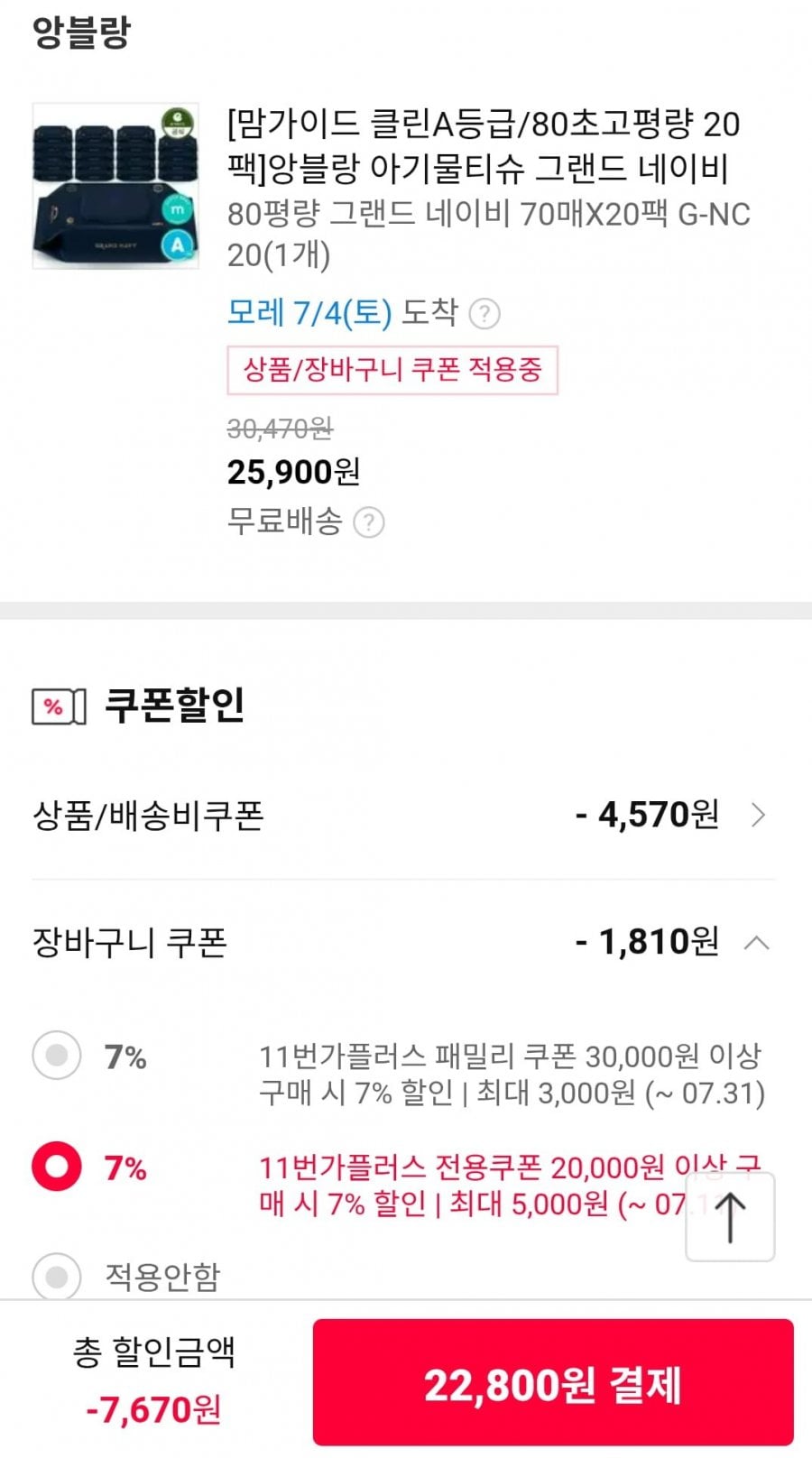Tap the 상품/배송비쿠폰 row
The width and height of the screenshot is (812, 1458).
404,816
